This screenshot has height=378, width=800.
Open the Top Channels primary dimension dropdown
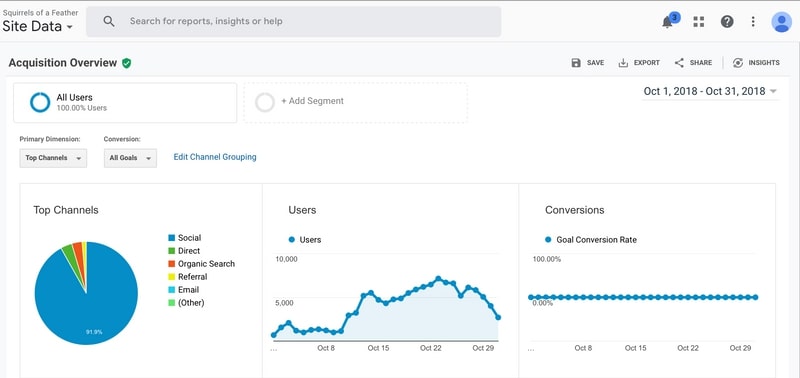[x=53, y=158]
